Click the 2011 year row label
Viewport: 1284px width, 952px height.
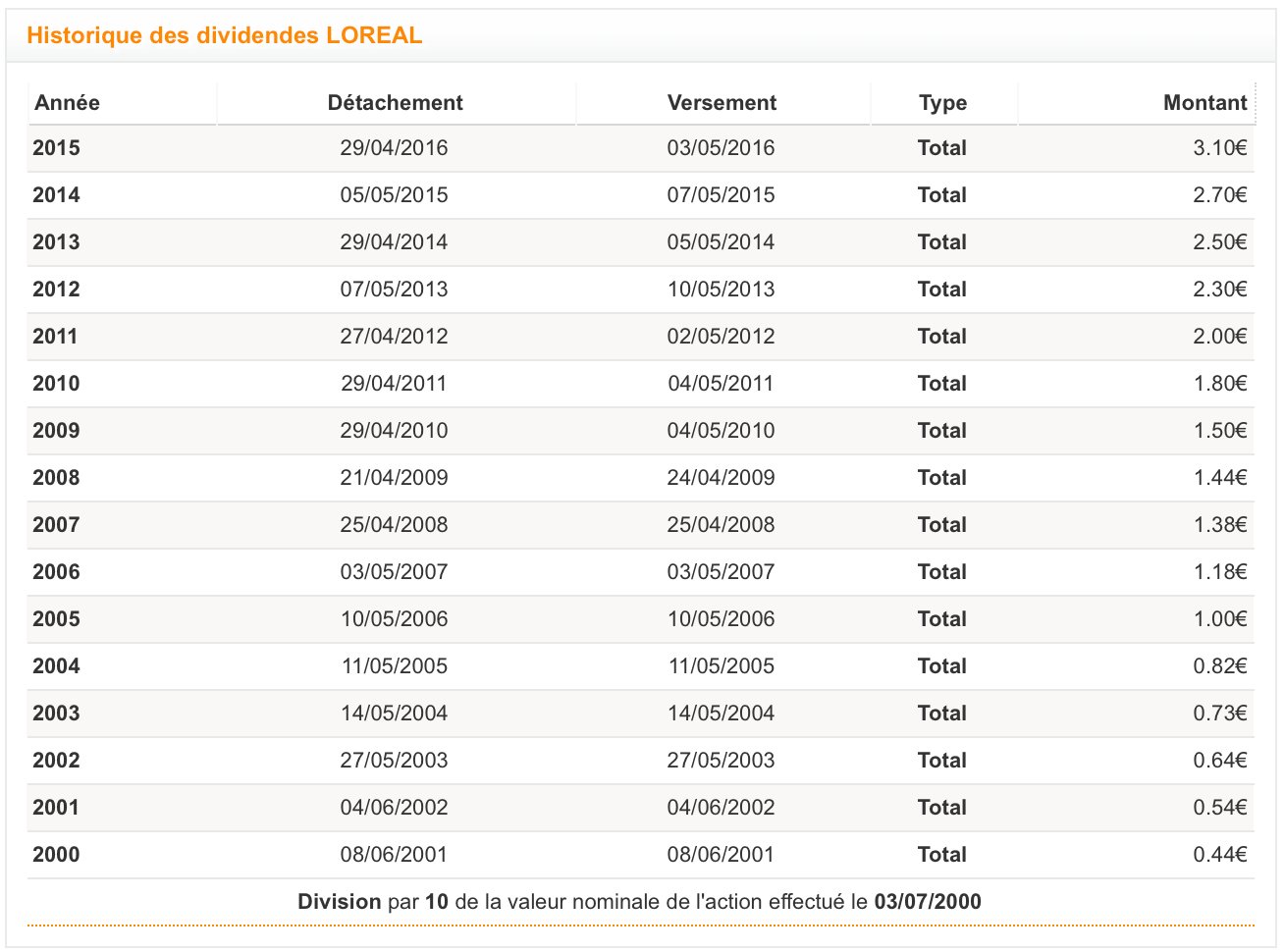coord(55,337)
